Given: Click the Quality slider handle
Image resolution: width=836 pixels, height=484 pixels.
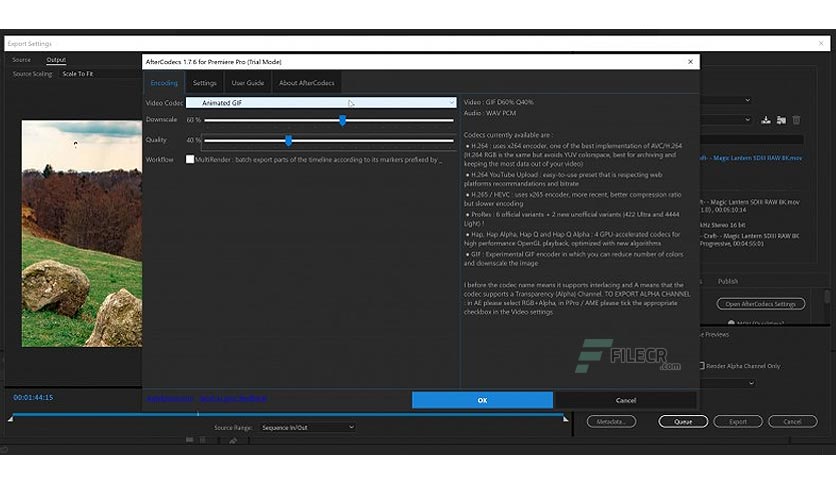Looking at the screenshot, I should pyautogui.click(x=288, y=141).
